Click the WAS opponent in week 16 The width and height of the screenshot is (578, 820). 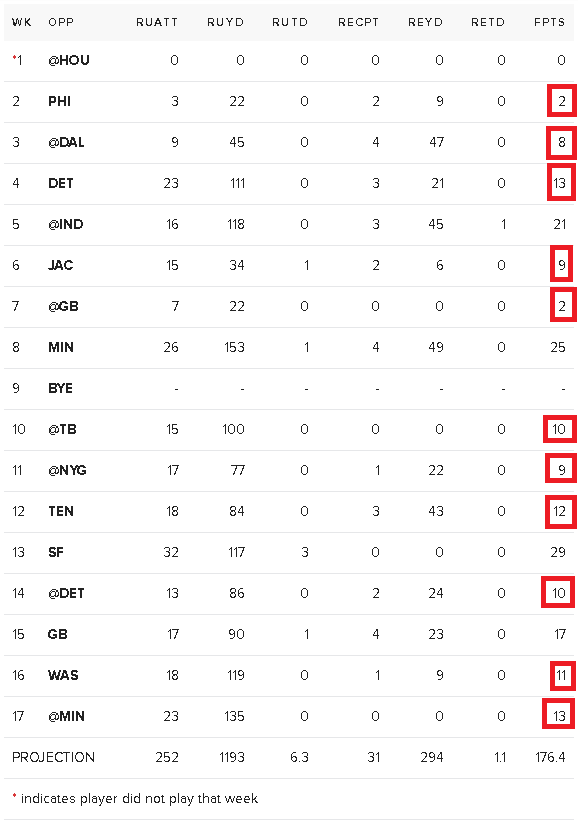(x=63, y=675)
